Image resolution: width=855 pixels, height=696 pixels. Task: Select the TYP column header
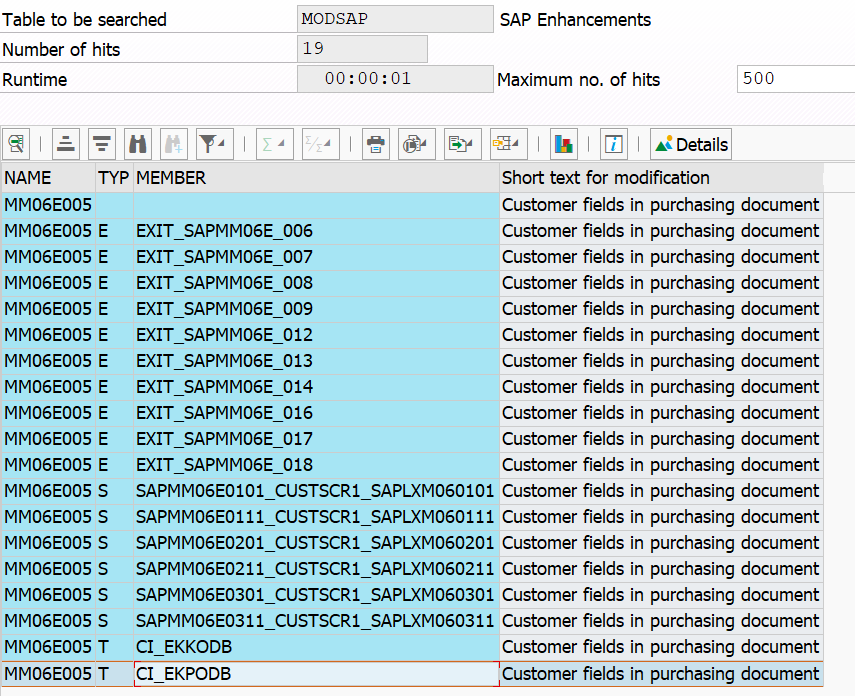point(114,178)
